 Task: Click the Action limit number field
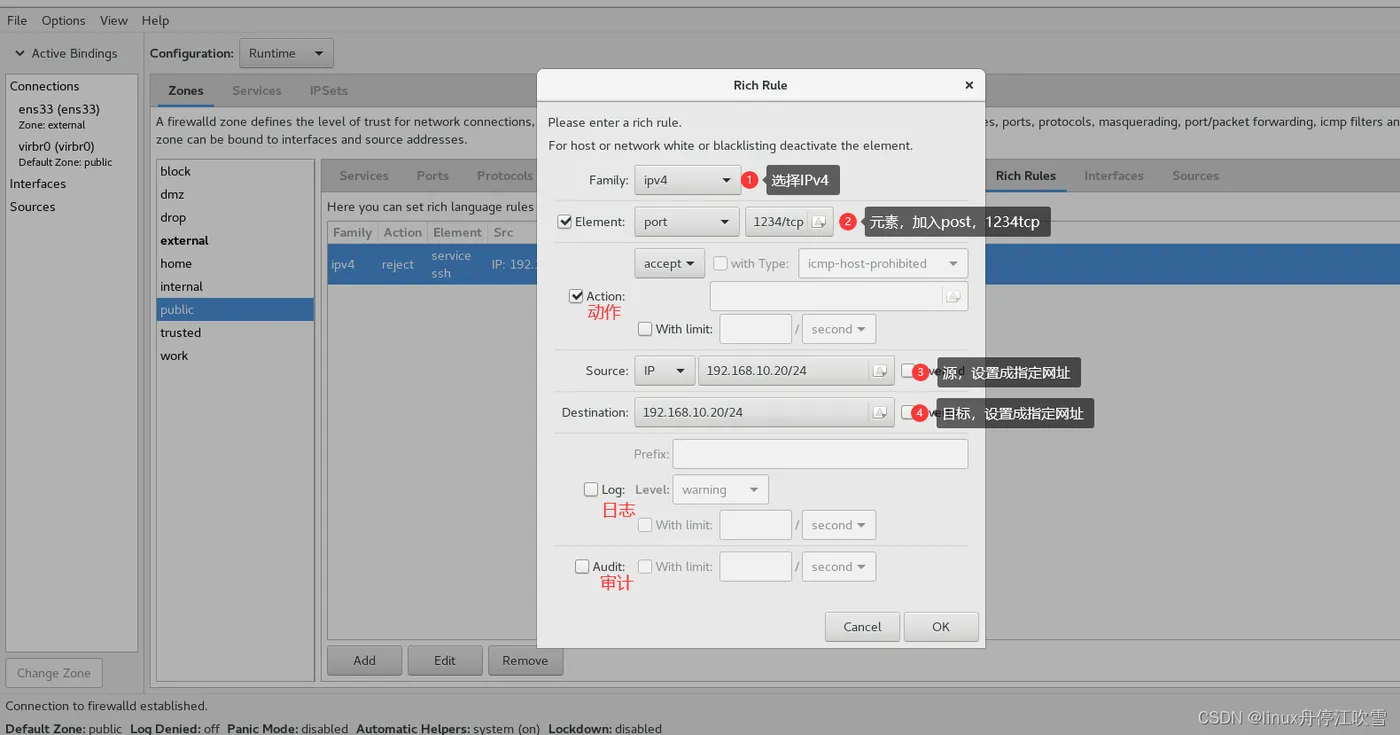pos(756,329)
